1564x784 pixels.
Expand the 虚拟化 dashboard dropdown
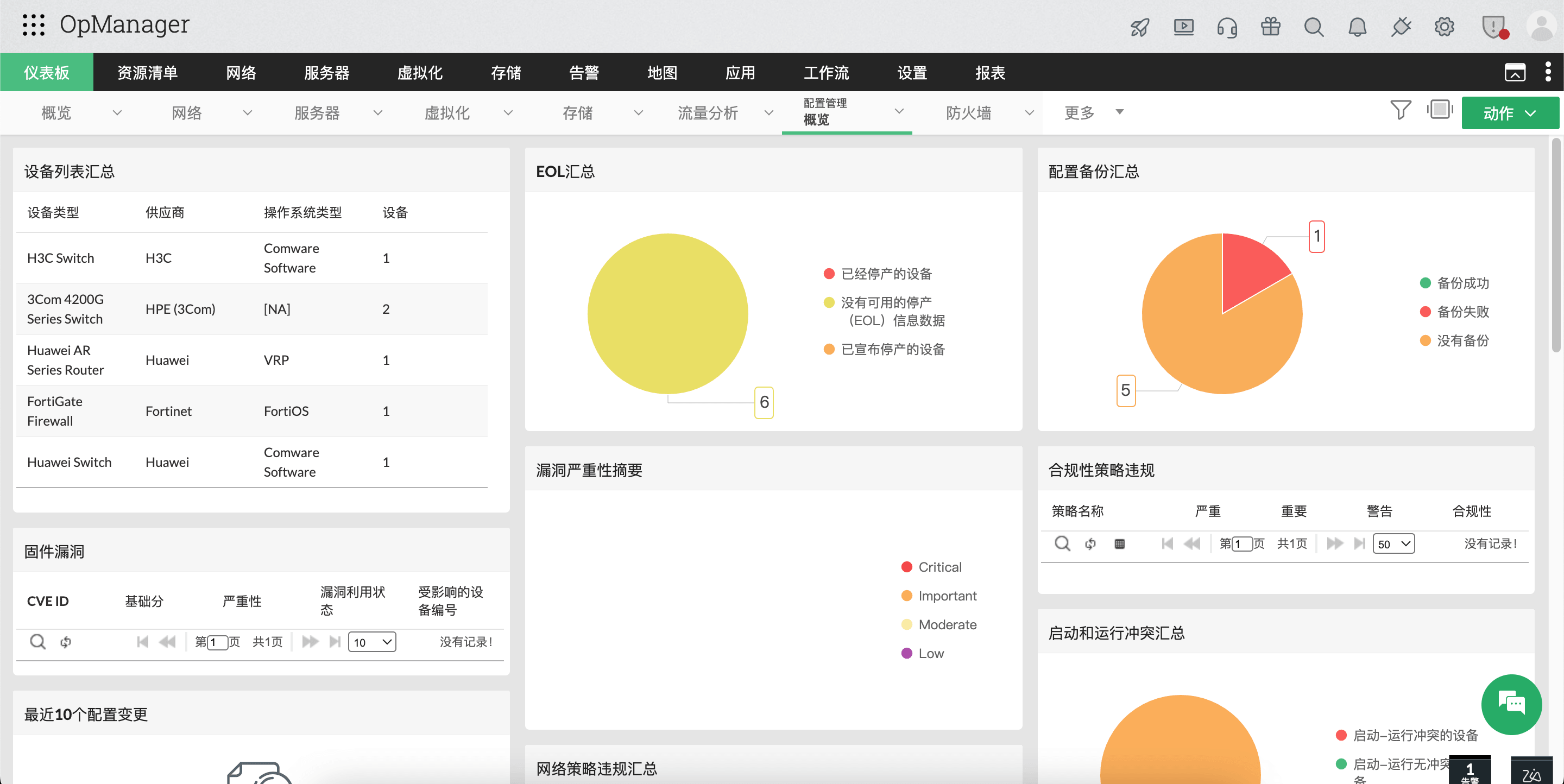tap(508, 112)
